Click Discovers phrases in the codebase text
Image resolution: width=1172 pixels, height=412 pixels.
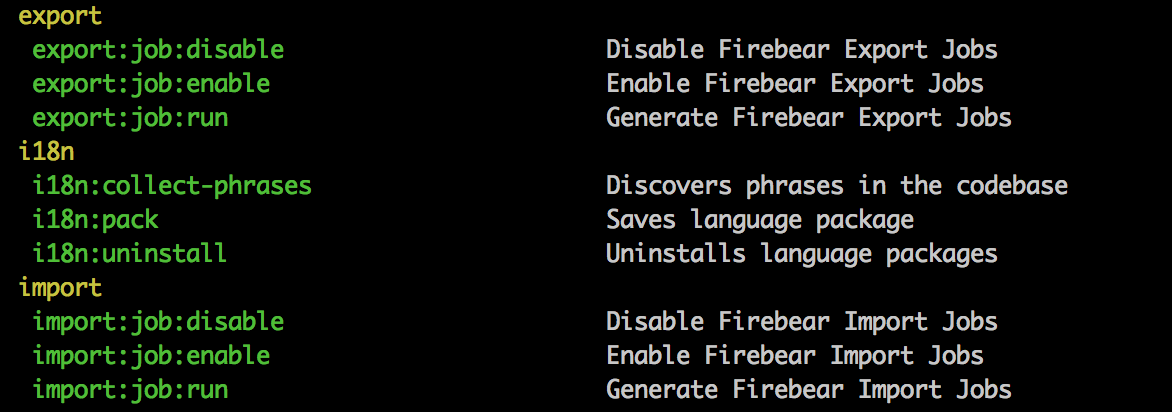pyautogui.click(x=837, y=185)
